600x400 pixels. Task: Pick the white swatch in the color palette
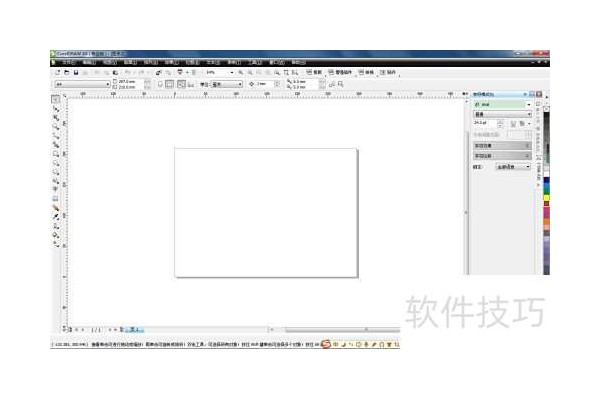click(546, 174)
